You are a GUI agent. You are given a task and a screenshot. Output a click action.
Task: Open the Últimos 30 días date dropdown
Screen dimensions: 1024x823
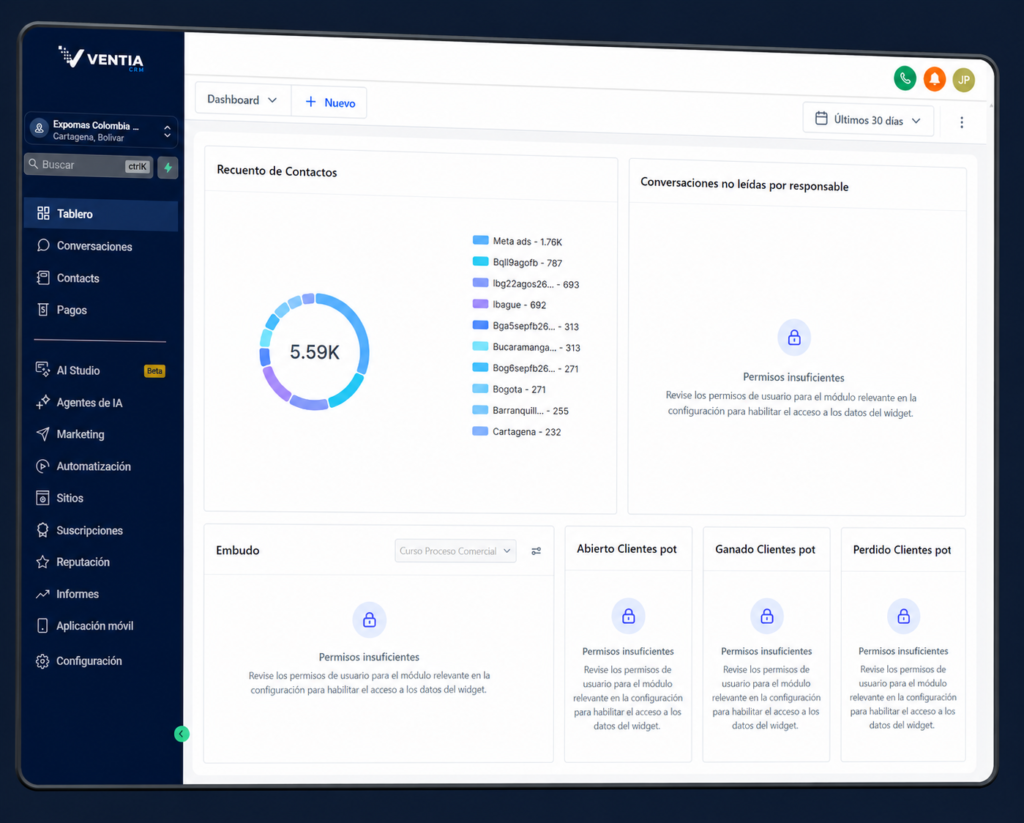pyautogui.click(x=868, y=120)
